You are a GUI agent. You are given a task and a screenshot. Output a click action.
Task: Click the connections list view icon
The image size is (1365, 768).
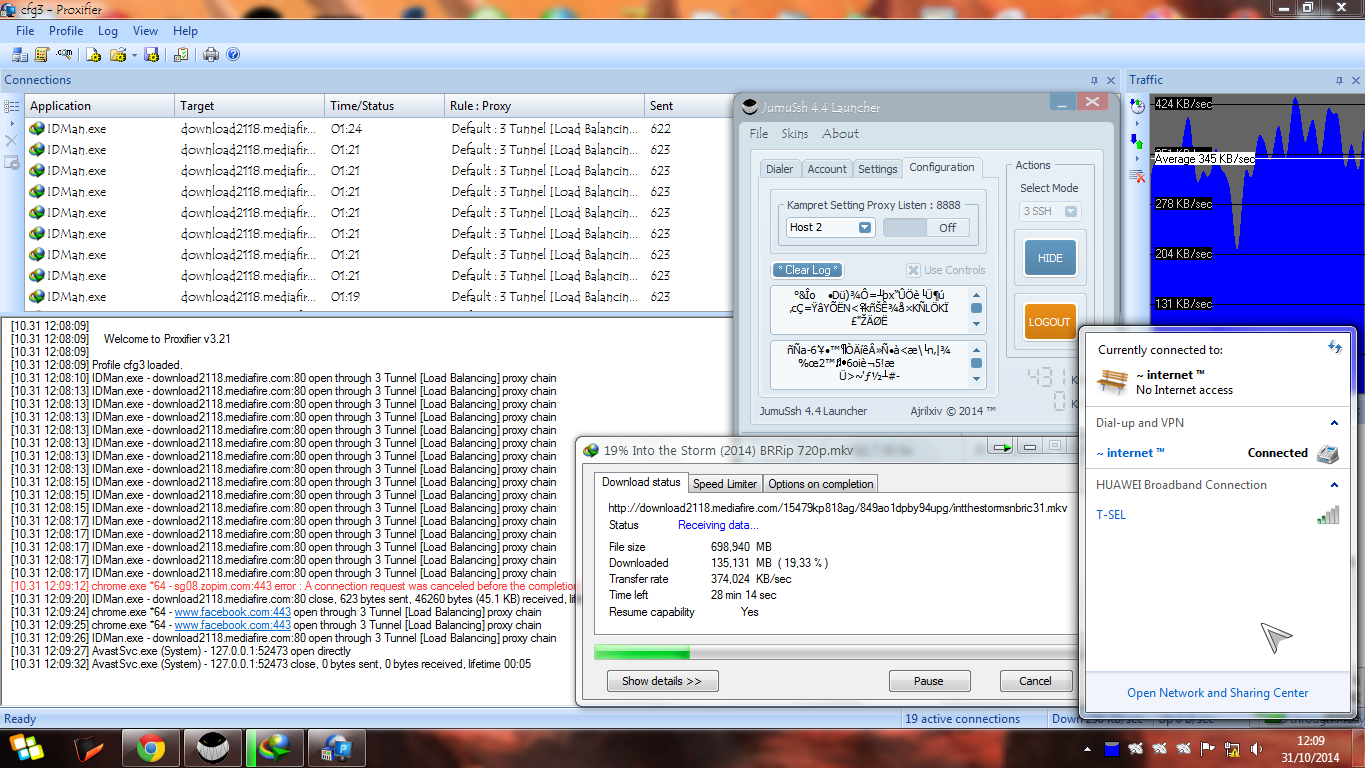pos(12,106)
